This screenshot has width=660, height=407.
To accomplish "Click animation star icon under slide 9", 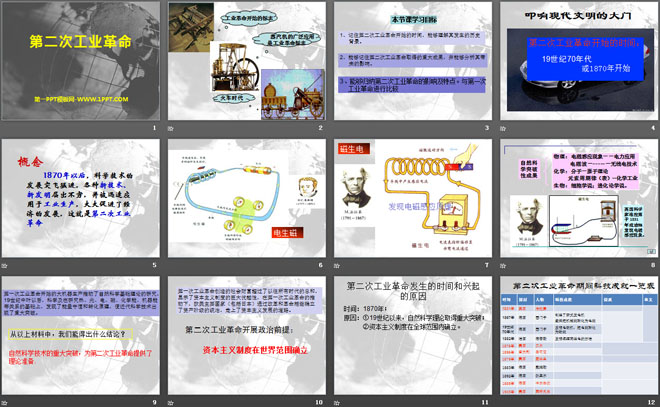I will coord(4,403).
